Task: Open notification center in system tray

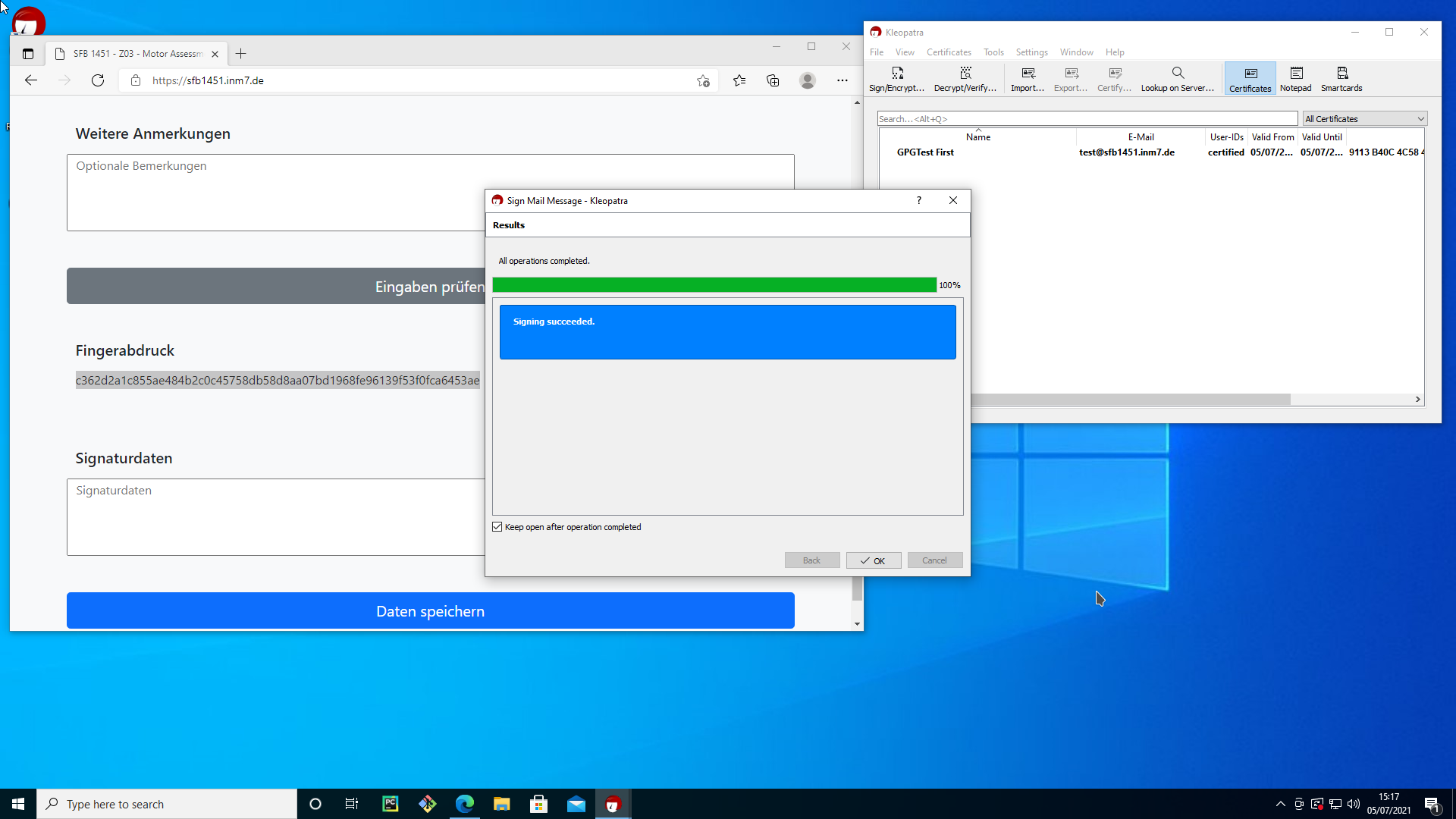Action: (1432, 804)
